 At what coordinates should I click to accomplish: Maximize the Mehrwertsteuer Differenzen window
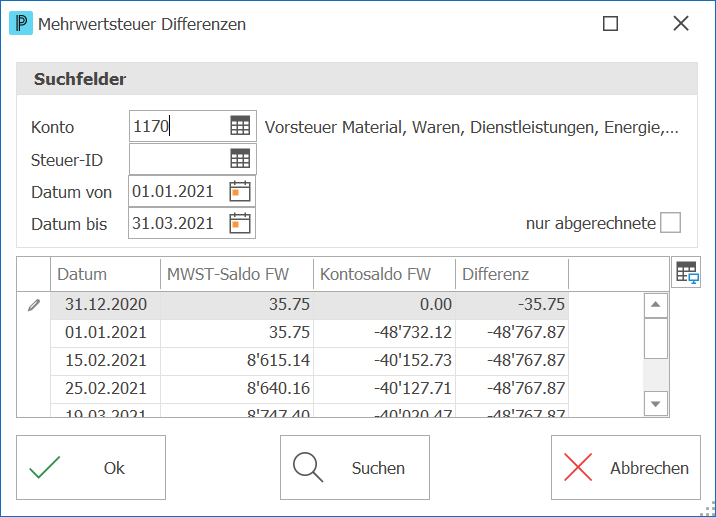(x=611, y=23)
